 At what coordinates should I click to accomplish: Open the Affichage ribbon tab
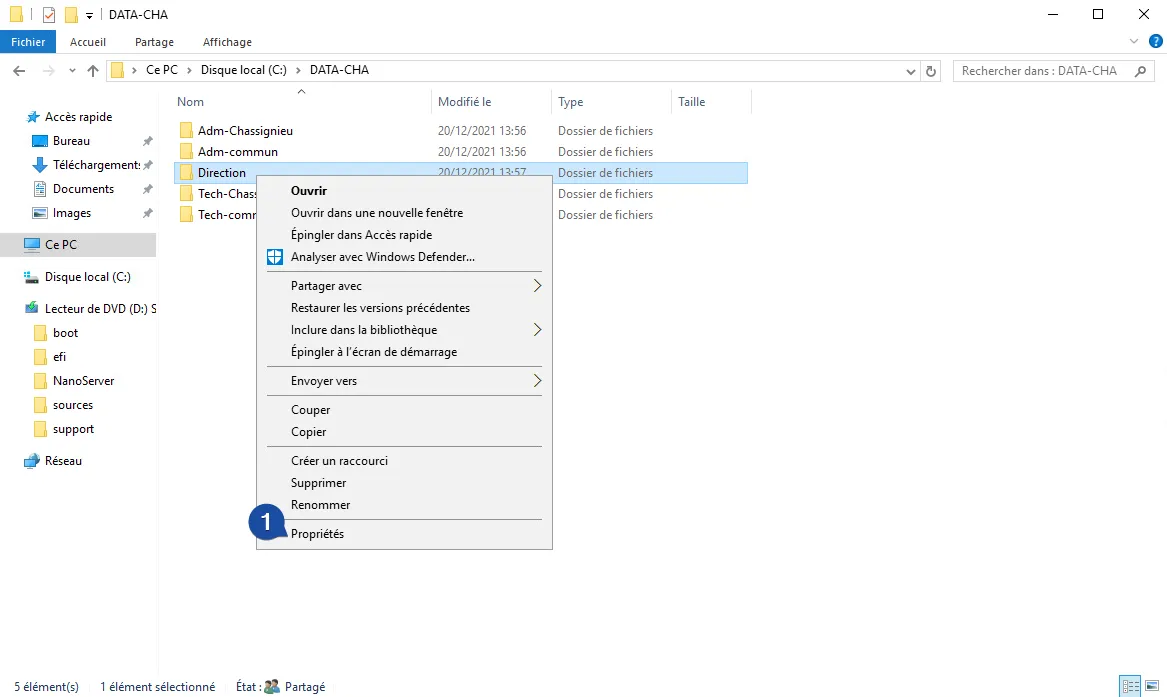coord(227,42)
